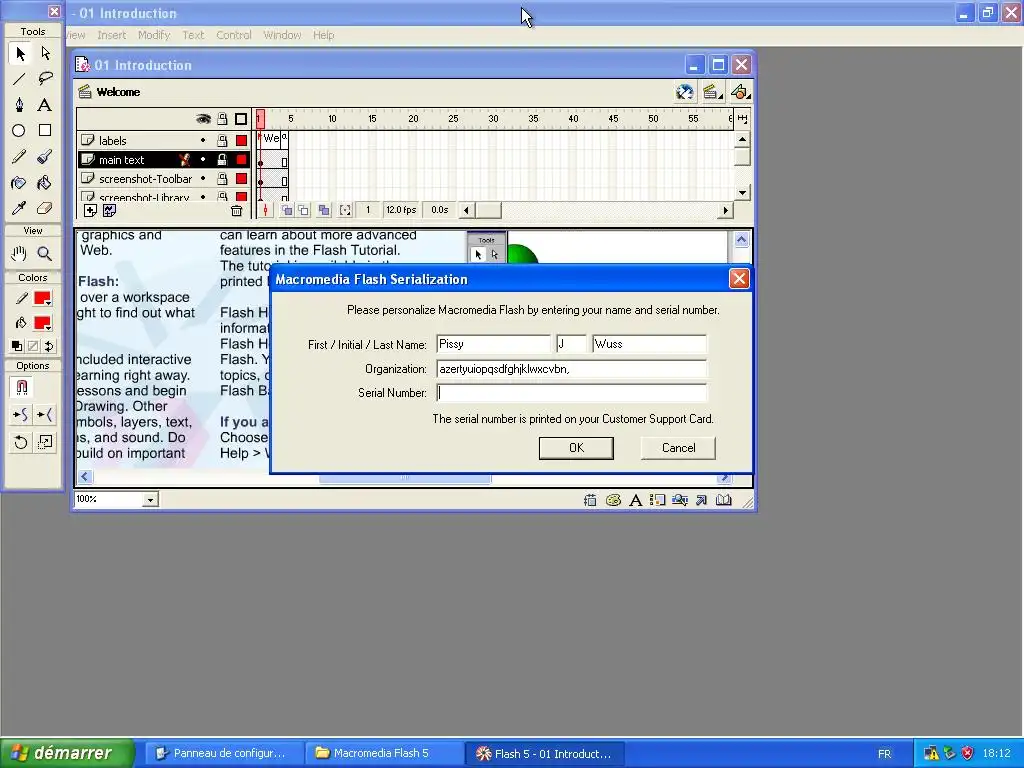This screenshot has height=768, width=1024.
Task: Toggle visibility dot of labels layer
Action: coord(203,140)
